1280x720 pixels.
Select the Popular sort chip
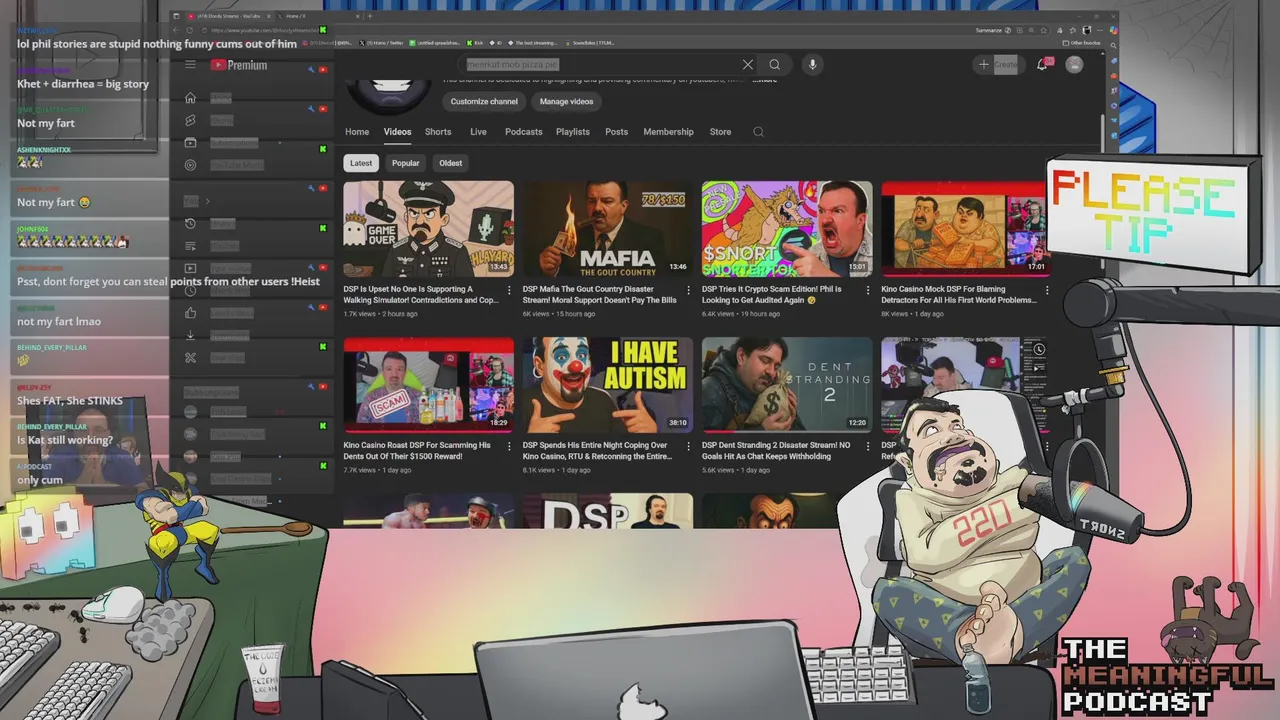click(405, 163)
